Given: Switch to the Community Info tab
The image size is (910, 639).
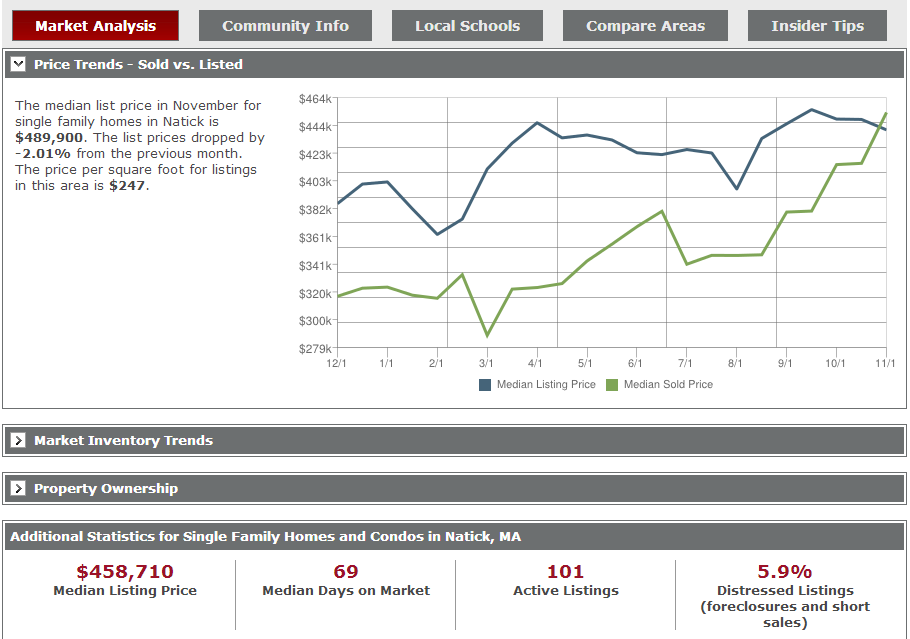Looking at the screenshot, I should click(x=285, y=25).
